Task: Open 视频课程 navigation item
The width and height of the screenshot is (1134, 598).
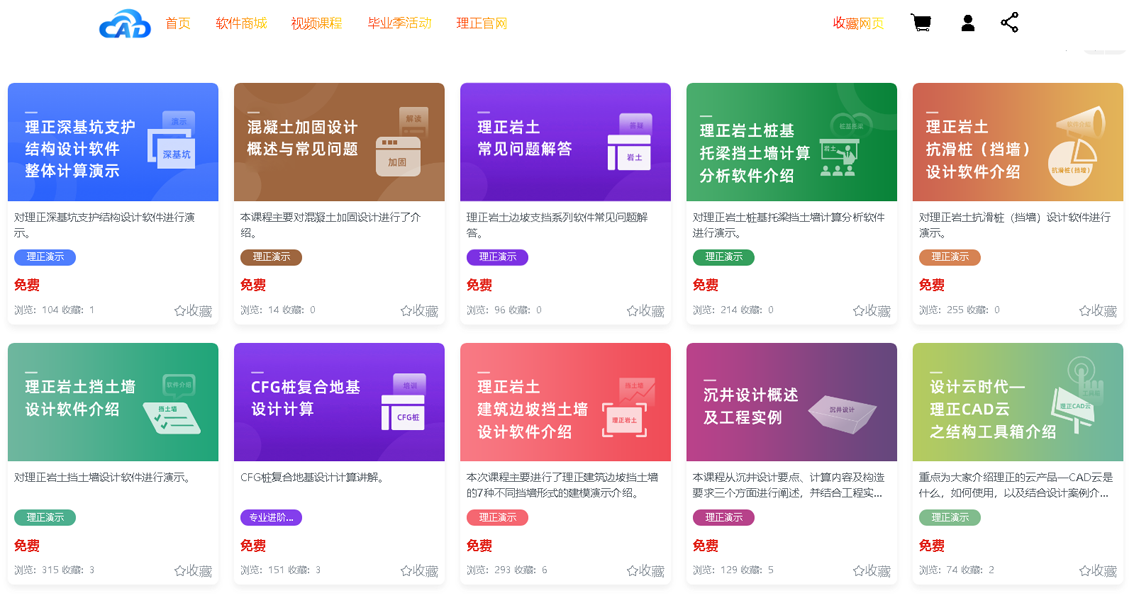Action: (317, 23)
